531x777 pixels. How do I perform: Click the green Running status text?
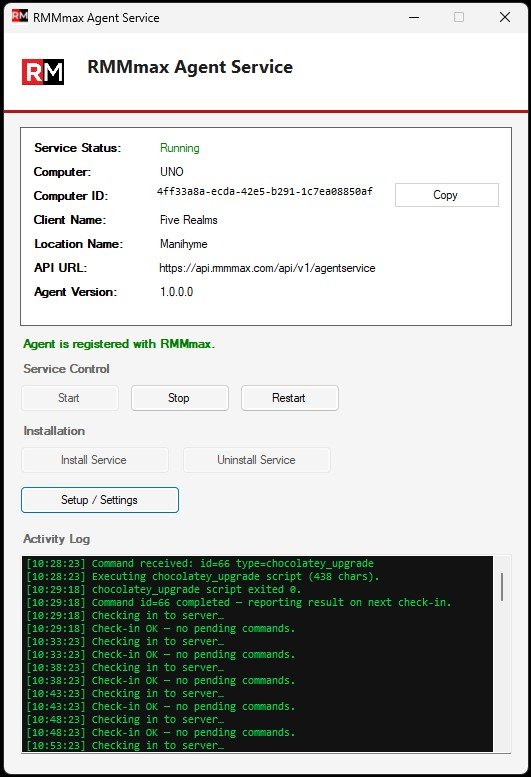coord(180,148)
